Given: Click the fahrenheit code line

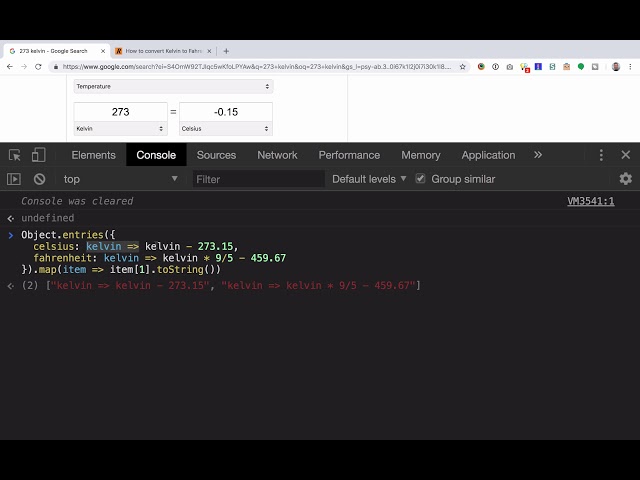Looking at the screenshot, I should click(160, 258).
